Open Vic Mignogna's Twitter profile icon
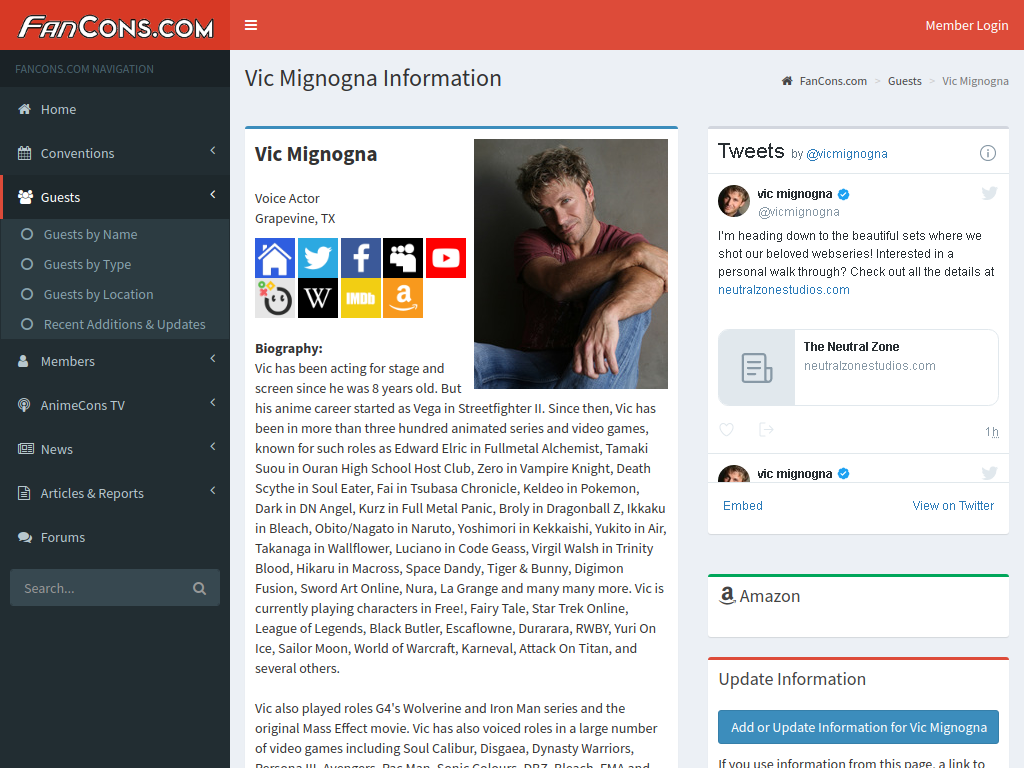Screen dimensions: 1024x768 pos(318,258)
